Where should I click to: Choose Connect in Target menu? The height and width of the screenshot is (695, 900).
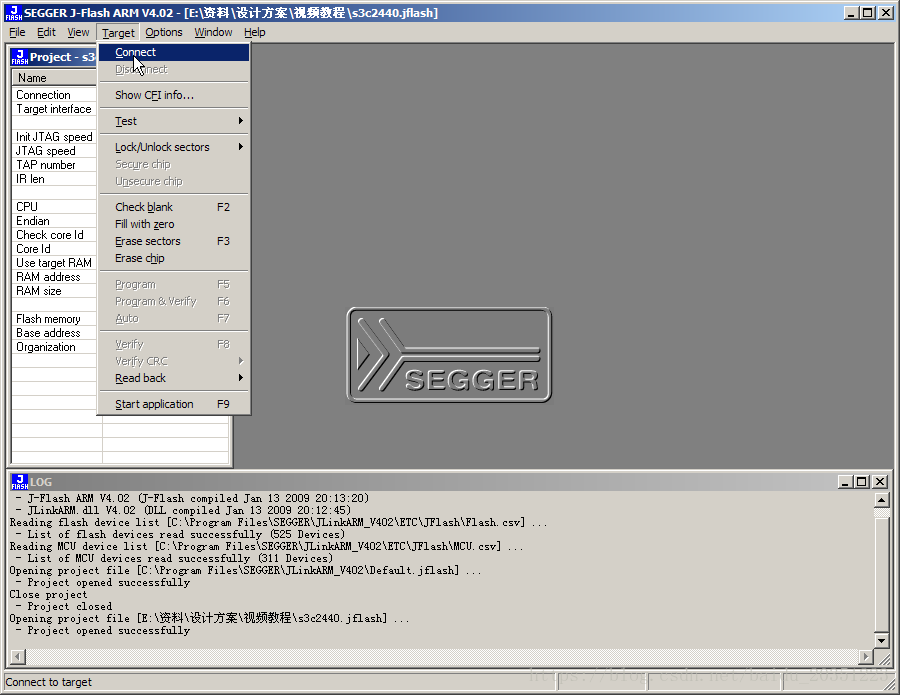pyautogui.click(x=174, y=52)
